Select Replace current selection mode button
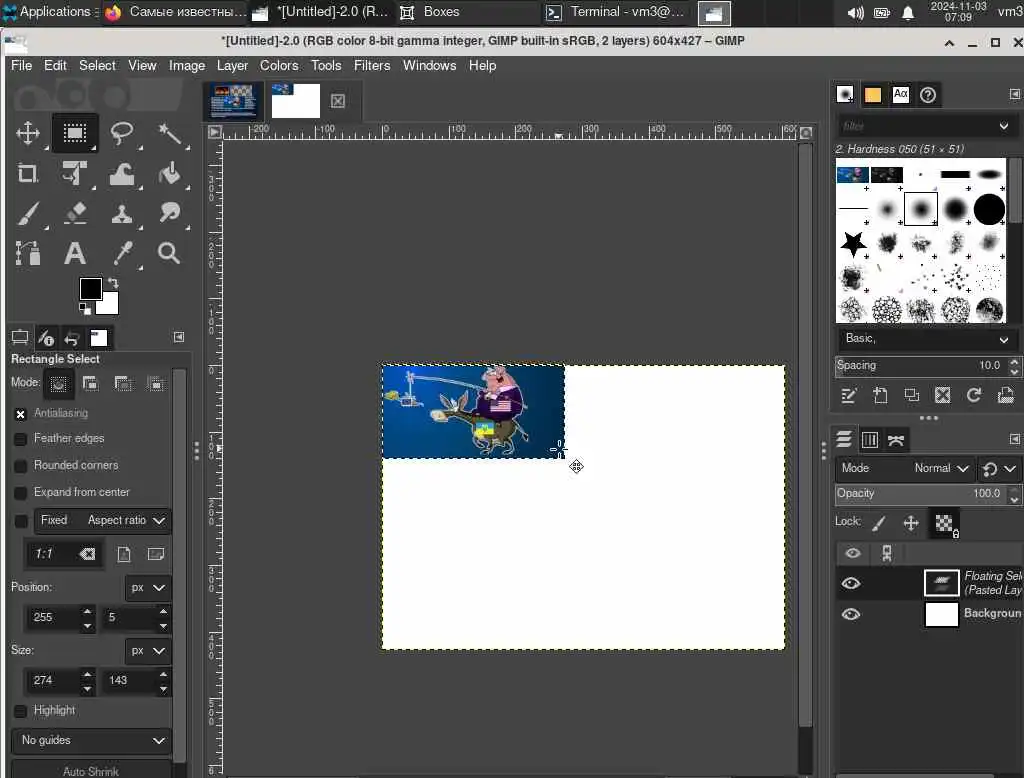Viewport: 1024px width, 778px height. tap(58, 383)
